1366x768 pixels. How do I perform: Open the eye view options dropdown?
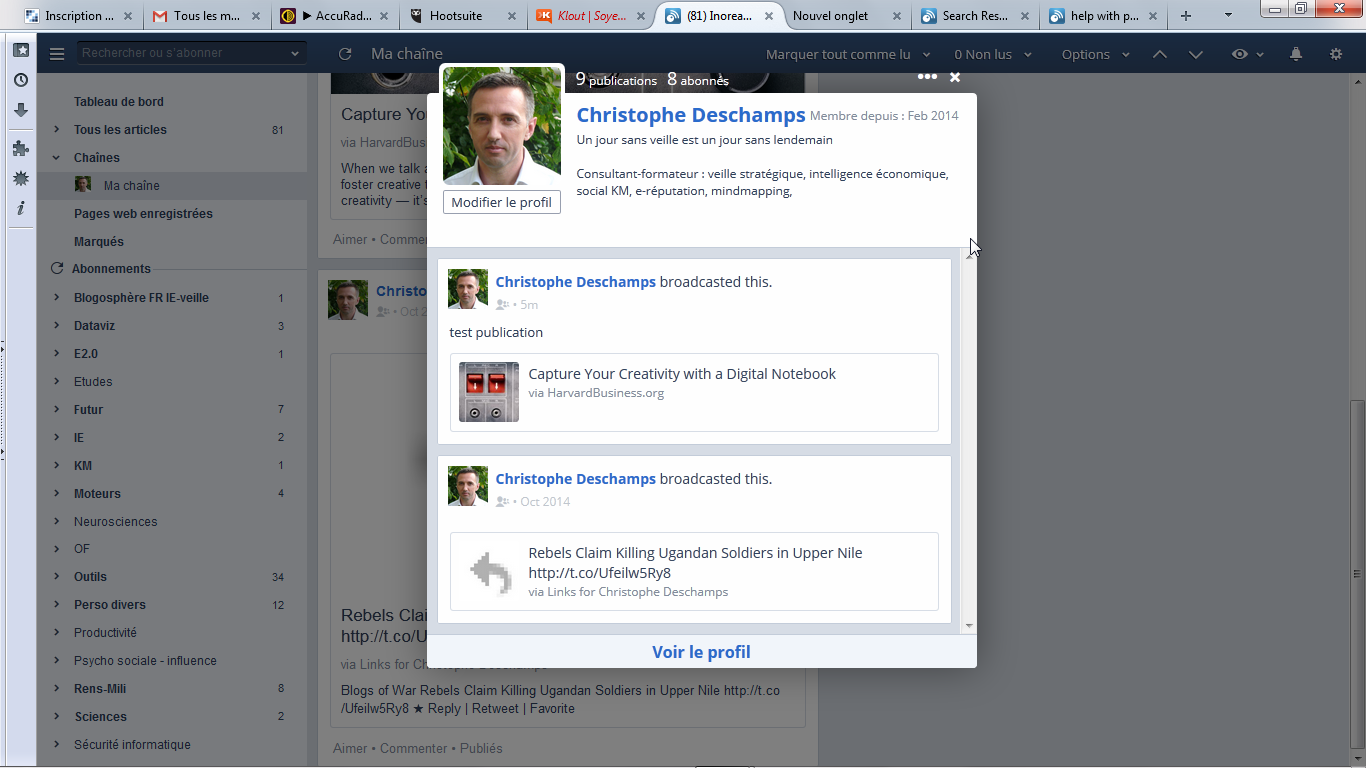click(x=1247, y=54)
